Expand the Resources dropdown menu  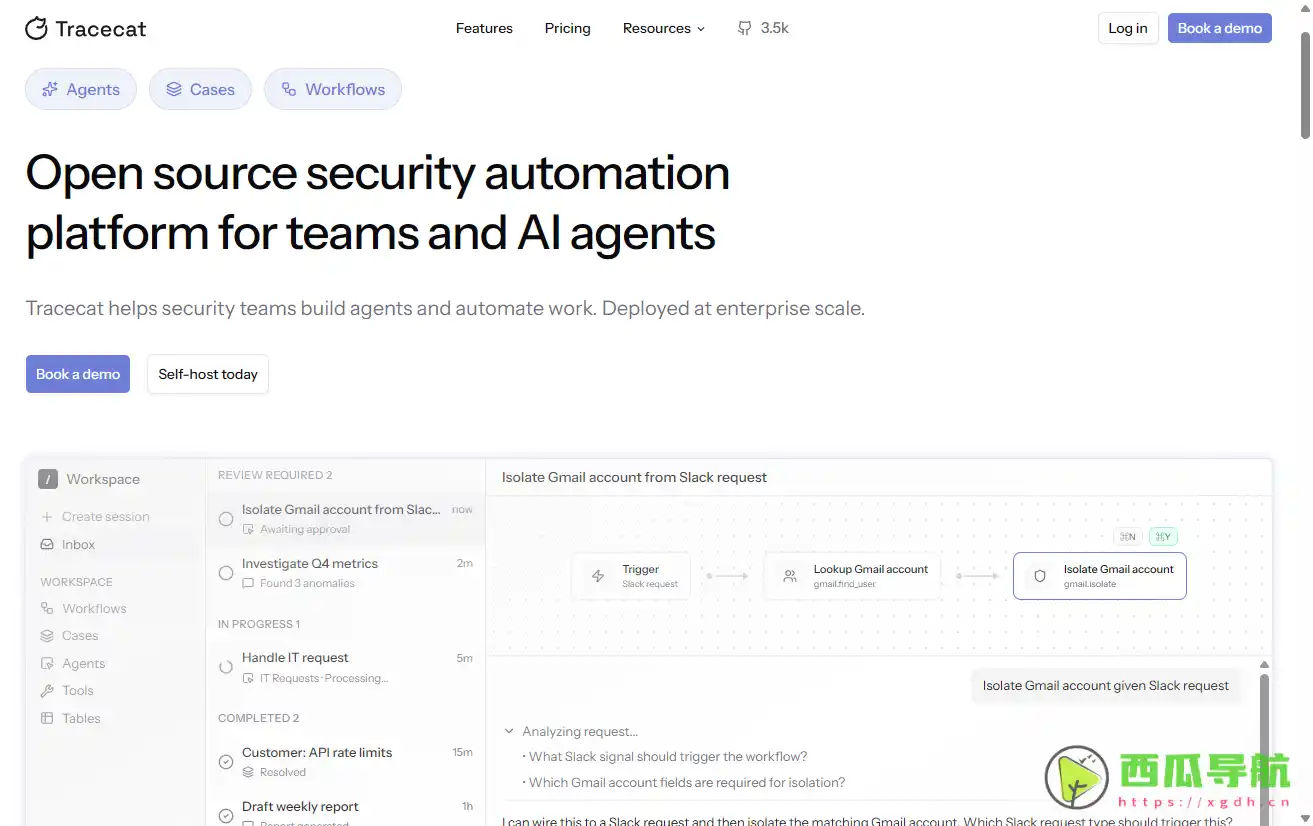pyautogui.click(x=663, y=28)
